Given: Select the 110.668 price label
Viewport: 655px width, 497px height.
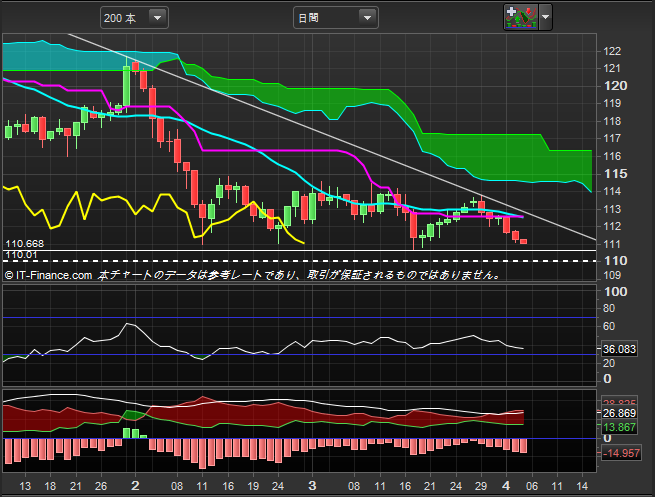Looking at the screenshot, I should (x=25, y=244).
